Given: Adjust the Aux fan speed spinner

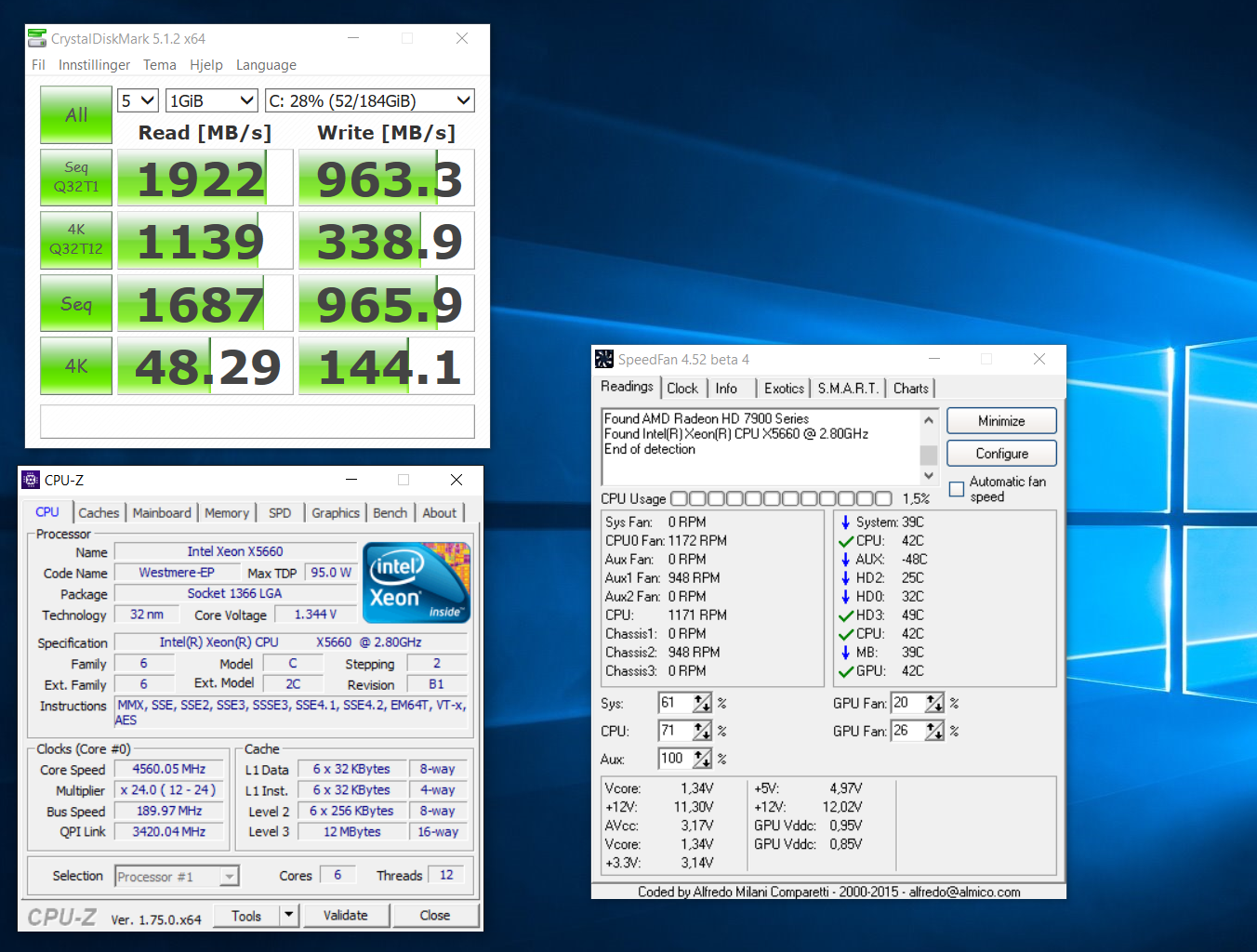Looking at the screenshot, I should [x=702, y=760].
